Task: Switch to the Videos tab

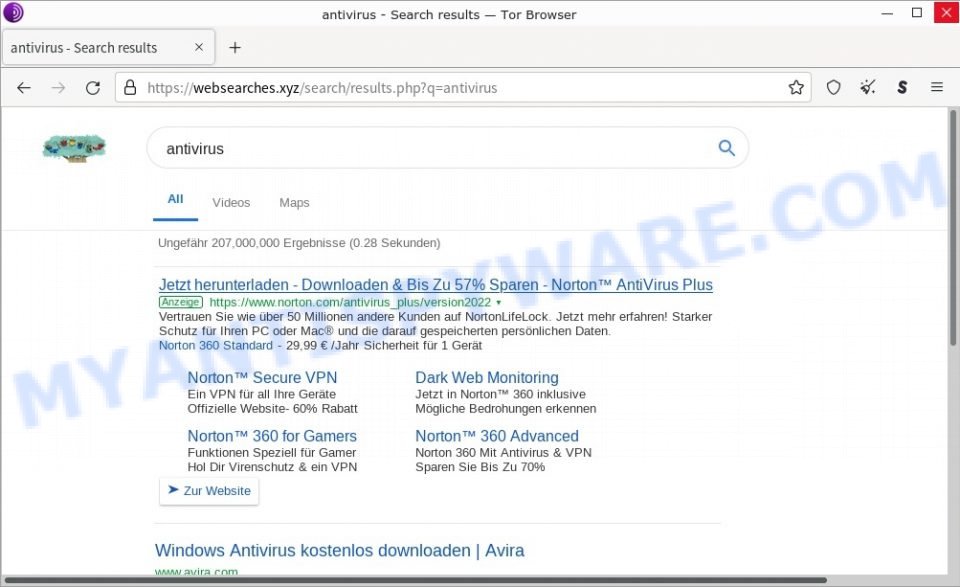Action: tap(231, 203)
